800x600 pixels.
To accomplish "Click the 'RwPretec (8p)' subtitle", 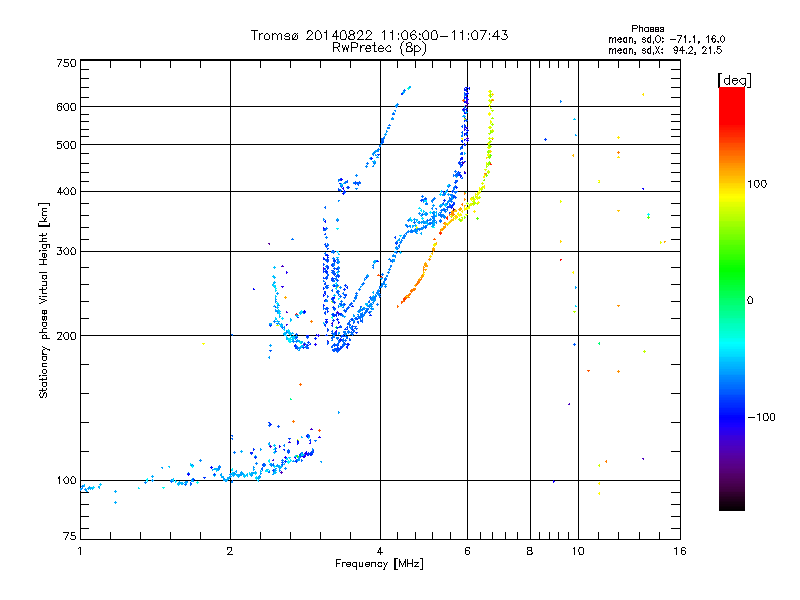I will pyautogui.click(x=379, y=48).
